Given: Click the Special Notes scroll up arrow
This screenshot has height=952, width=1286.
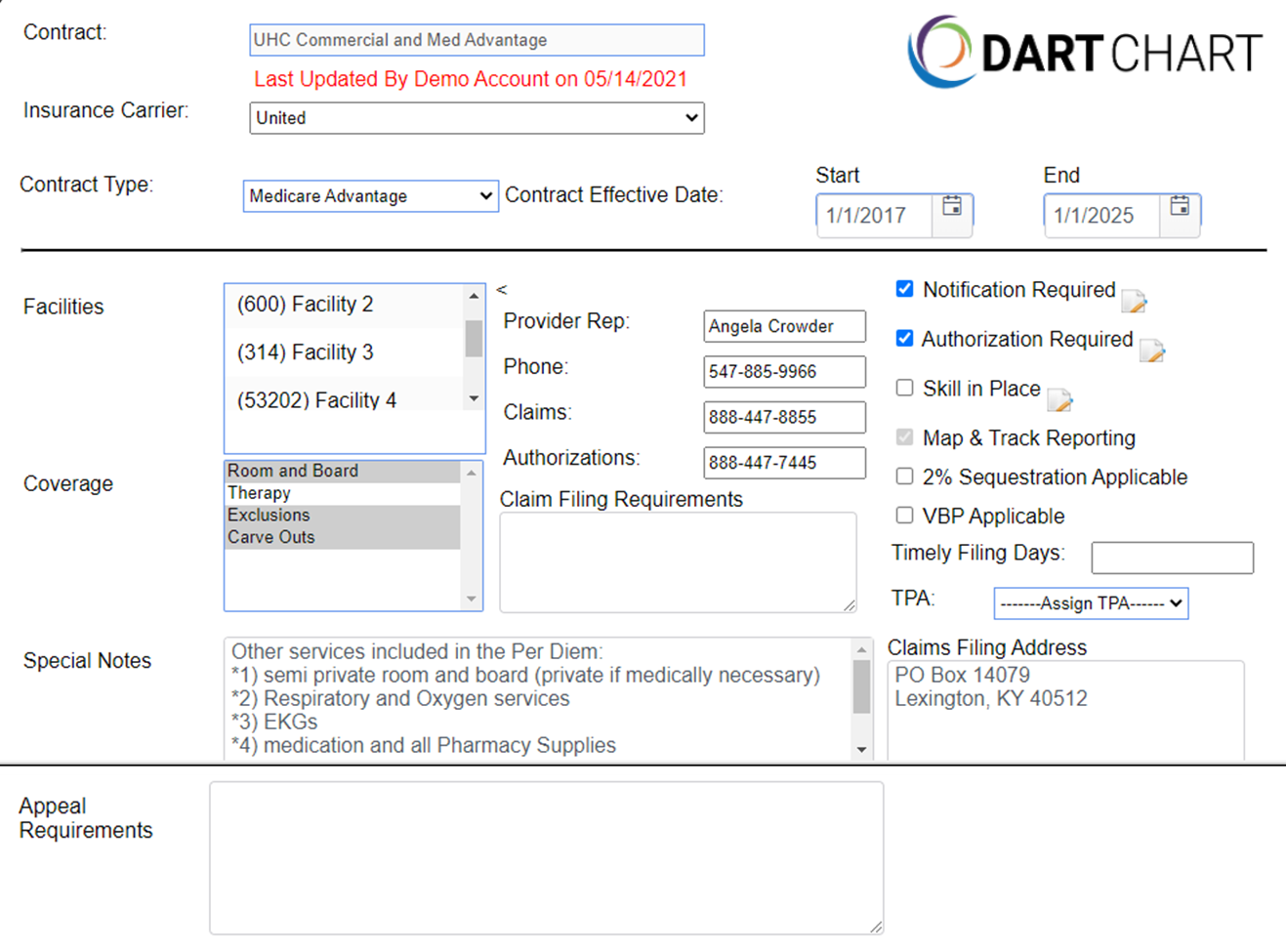Looking at the screenshot, I should (861, 649).
